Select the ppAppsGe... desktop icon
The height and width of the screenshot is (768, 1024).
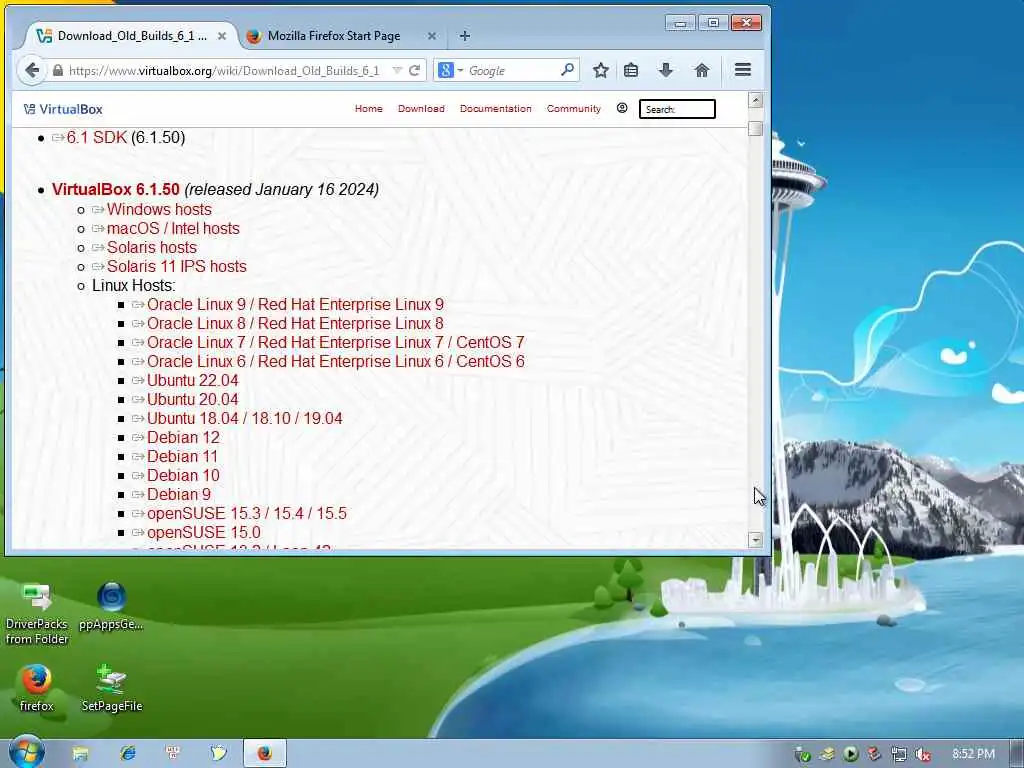pos(111,607)
